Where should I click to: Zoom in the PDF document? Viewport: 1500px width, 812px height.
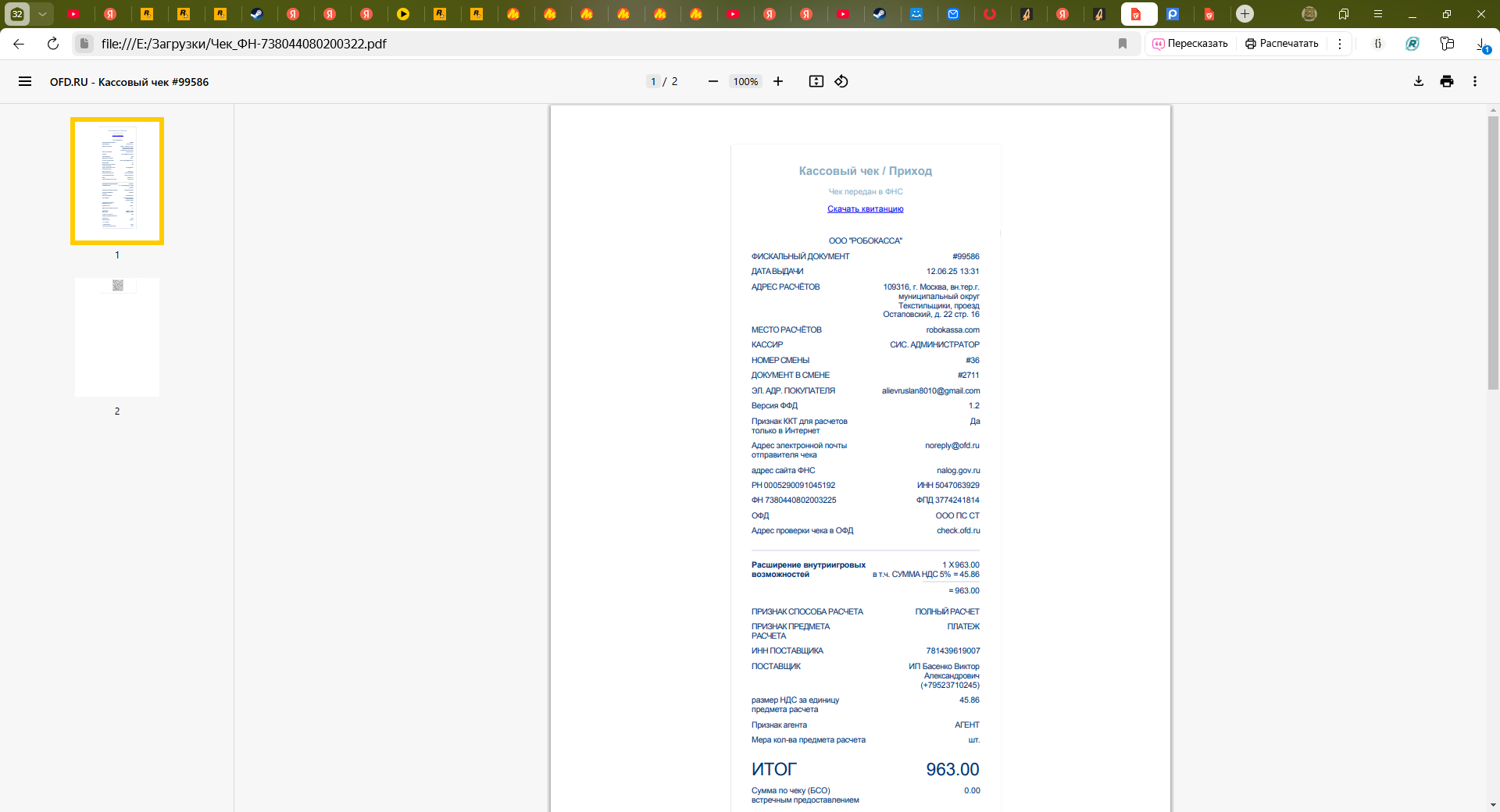tap(778, 81)
